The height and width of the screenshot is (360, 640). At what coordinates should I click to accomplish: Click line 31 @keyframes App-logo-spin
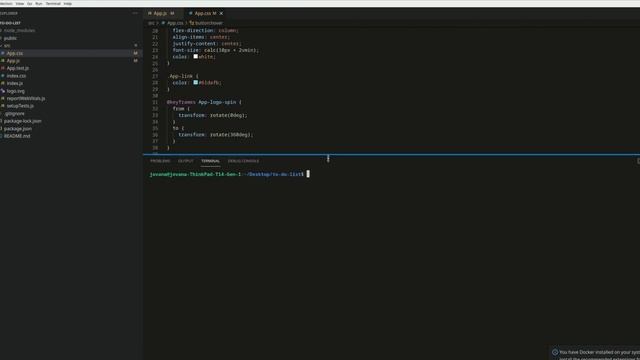click(204, 102)
